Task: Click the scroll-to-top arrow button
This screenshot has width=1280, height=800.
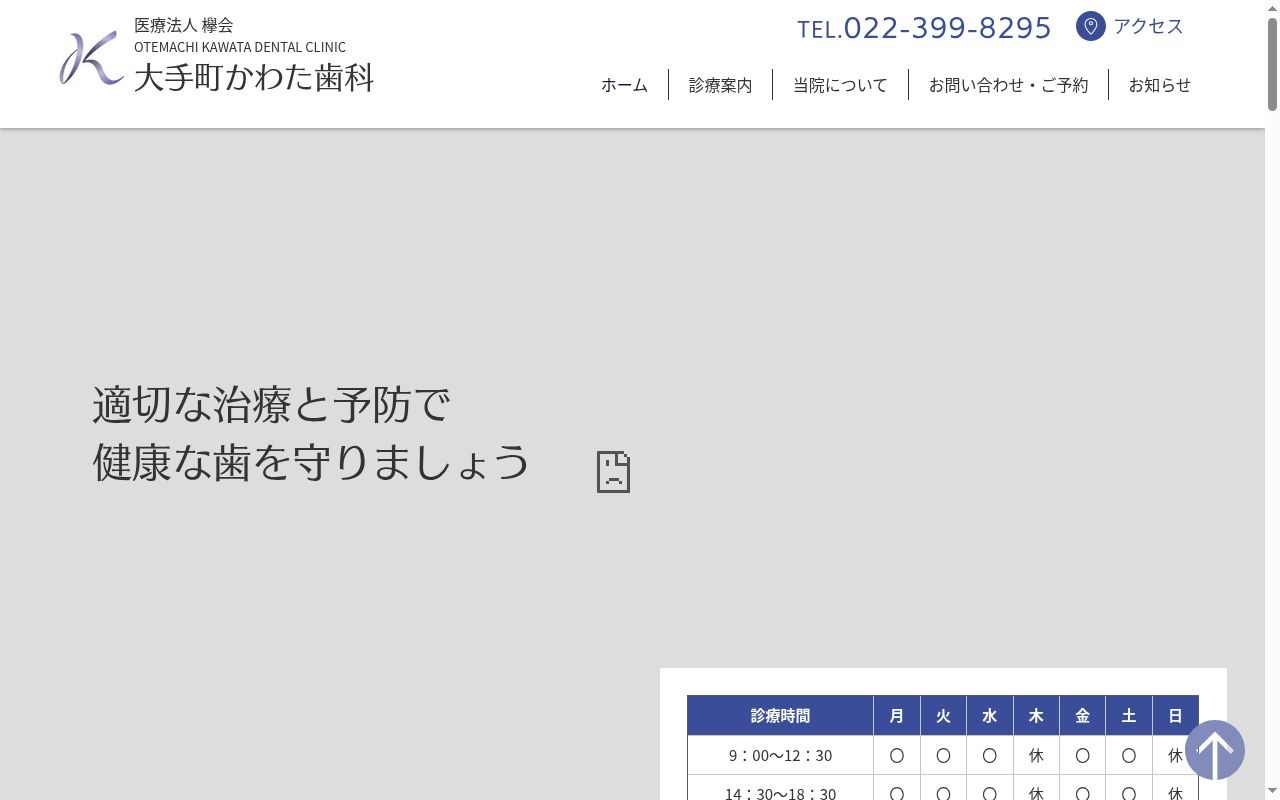Action: (x=1215, y=750)
